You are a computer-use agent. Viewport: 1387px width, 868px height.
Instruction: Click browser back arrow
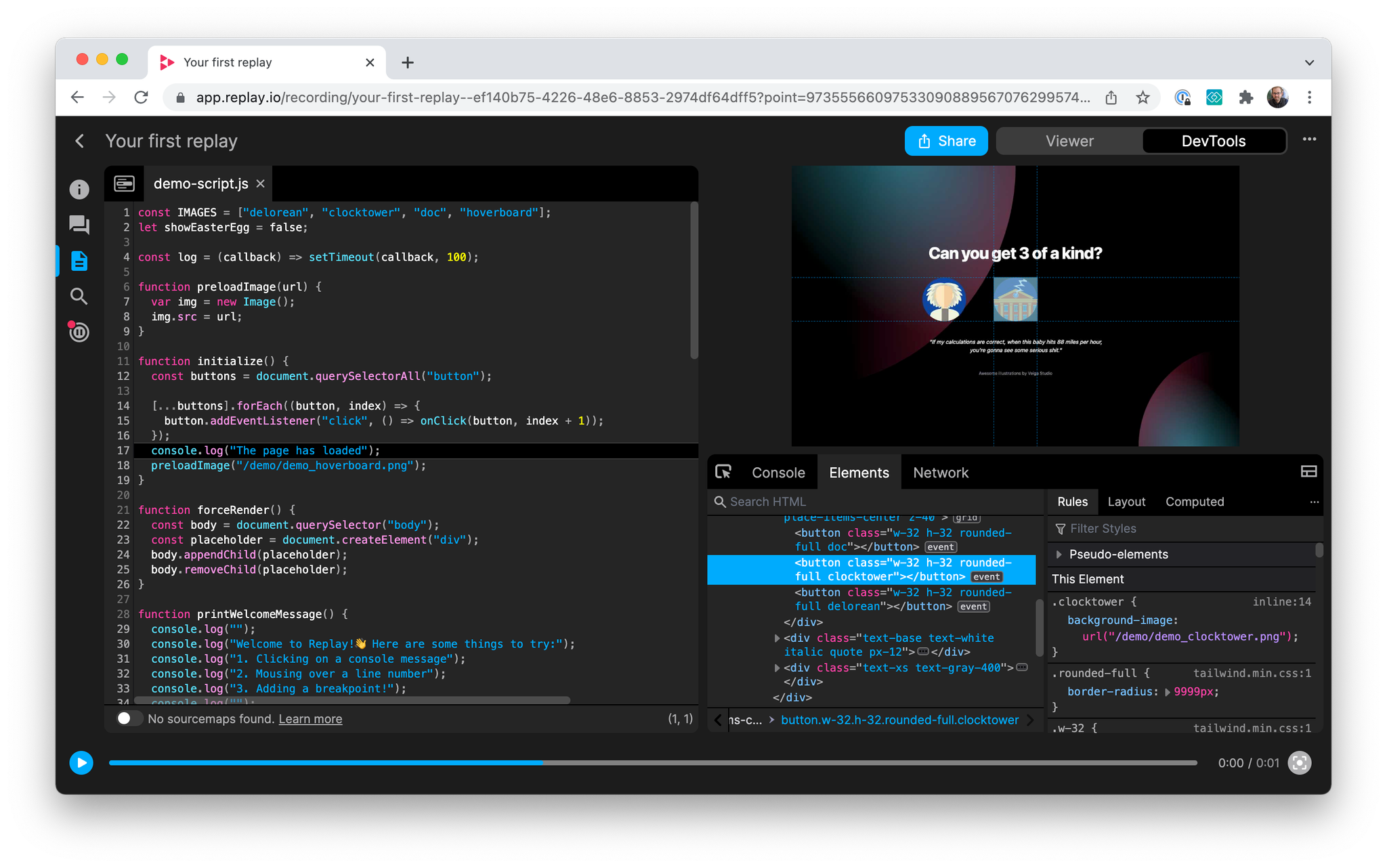click(x=78, y=97)
